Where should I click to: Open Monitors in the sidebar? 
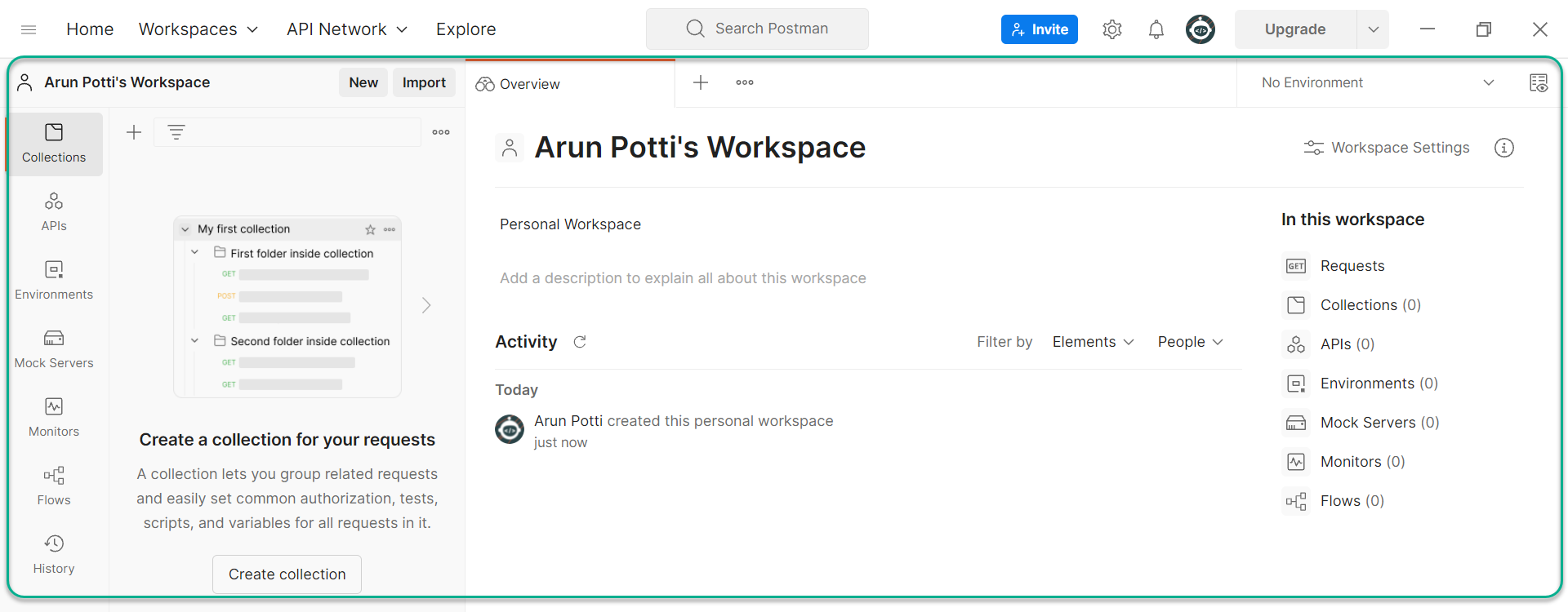pyautogui.click(x=54, y=418)
